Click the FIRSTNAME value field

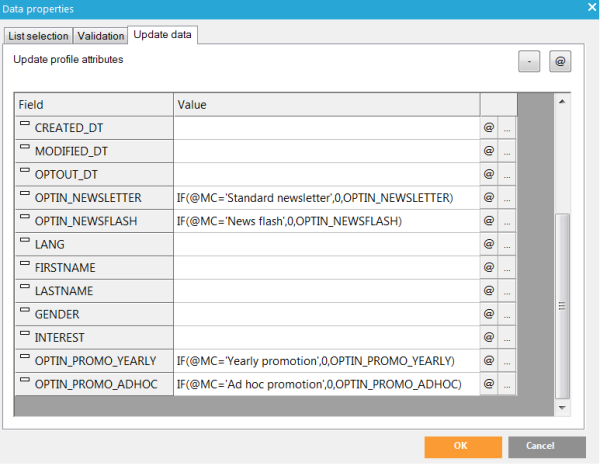pyautogui.click(x=326, y=268)
